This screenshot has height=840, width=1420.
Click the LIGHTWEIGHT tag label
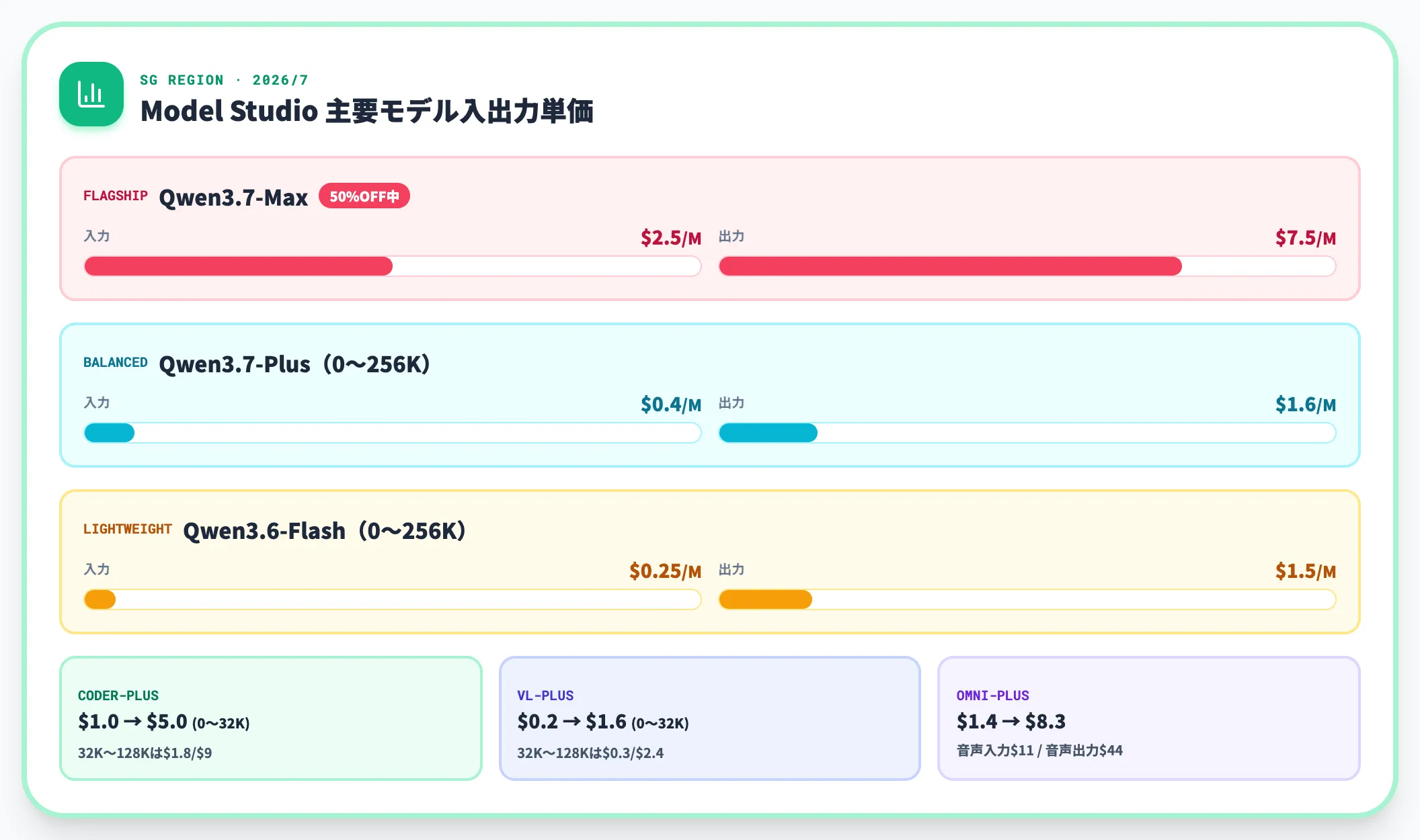[x=128, y=529]
